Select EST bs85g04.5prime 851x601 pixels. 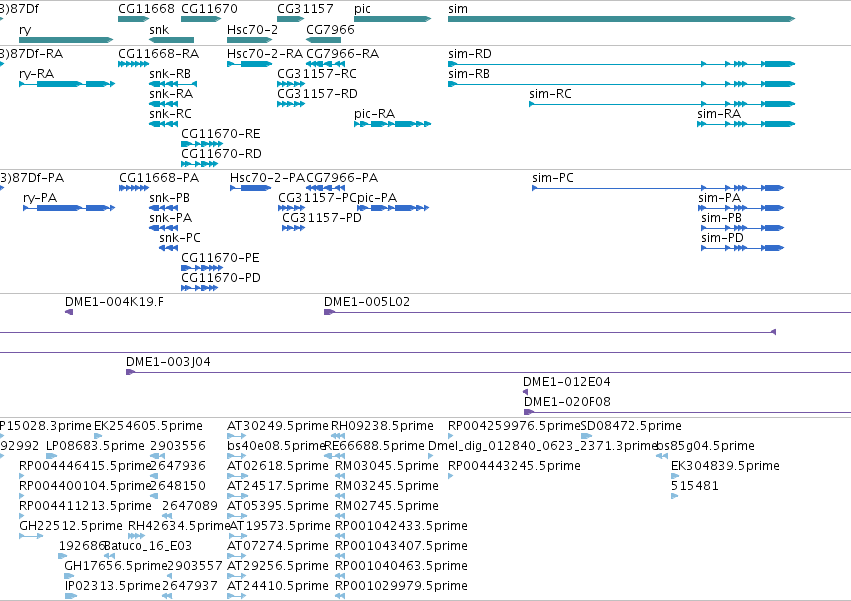pyautogui.click(x=662, y=456)
